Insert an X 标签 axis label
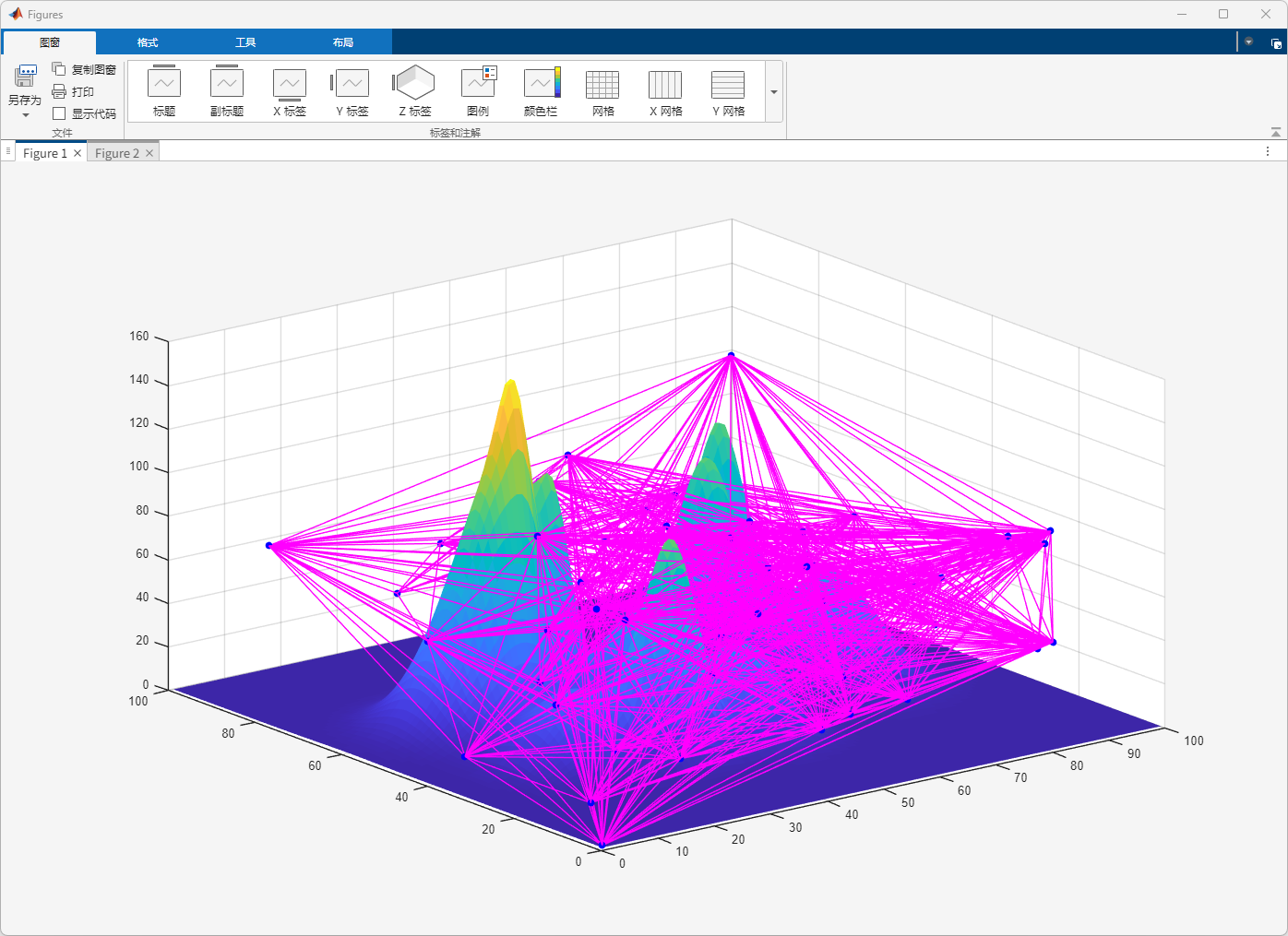This screenshot has height=936, width=1288. (290, 84)
